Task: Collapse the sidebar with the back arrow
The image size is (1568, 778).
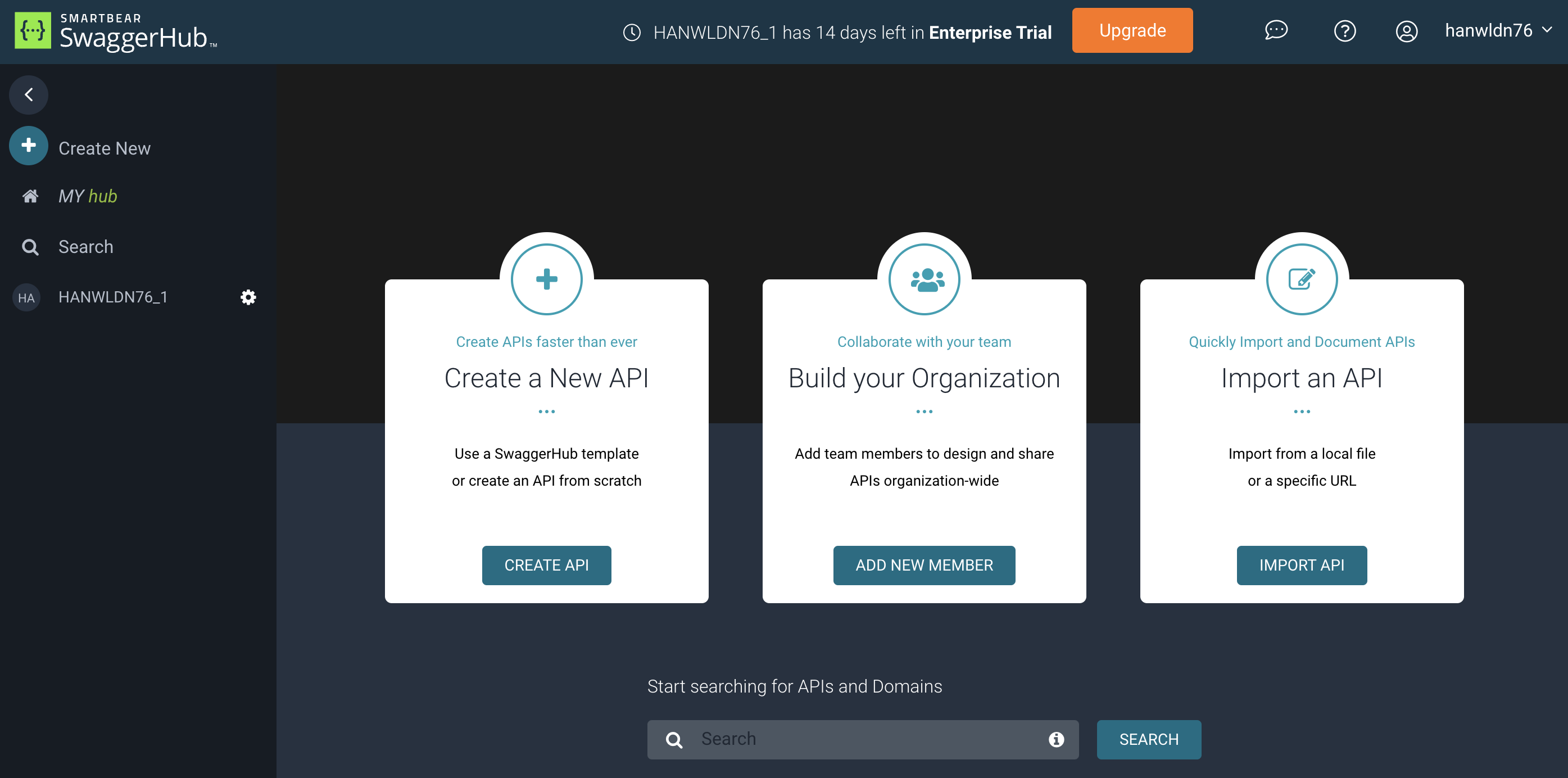Action: pos(29,95)
